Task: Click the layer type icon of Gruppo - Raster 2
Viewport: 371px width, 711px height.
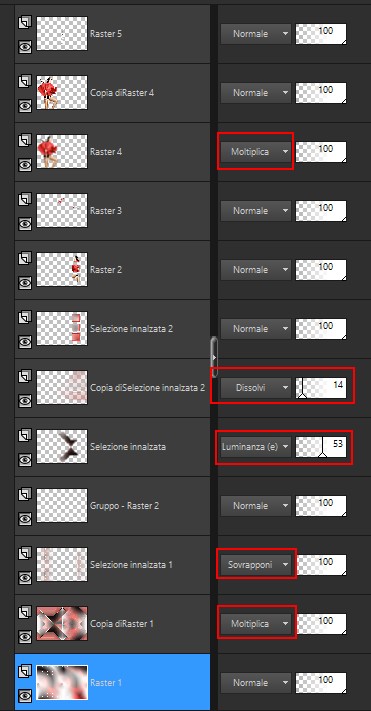Action: (25, 494)
